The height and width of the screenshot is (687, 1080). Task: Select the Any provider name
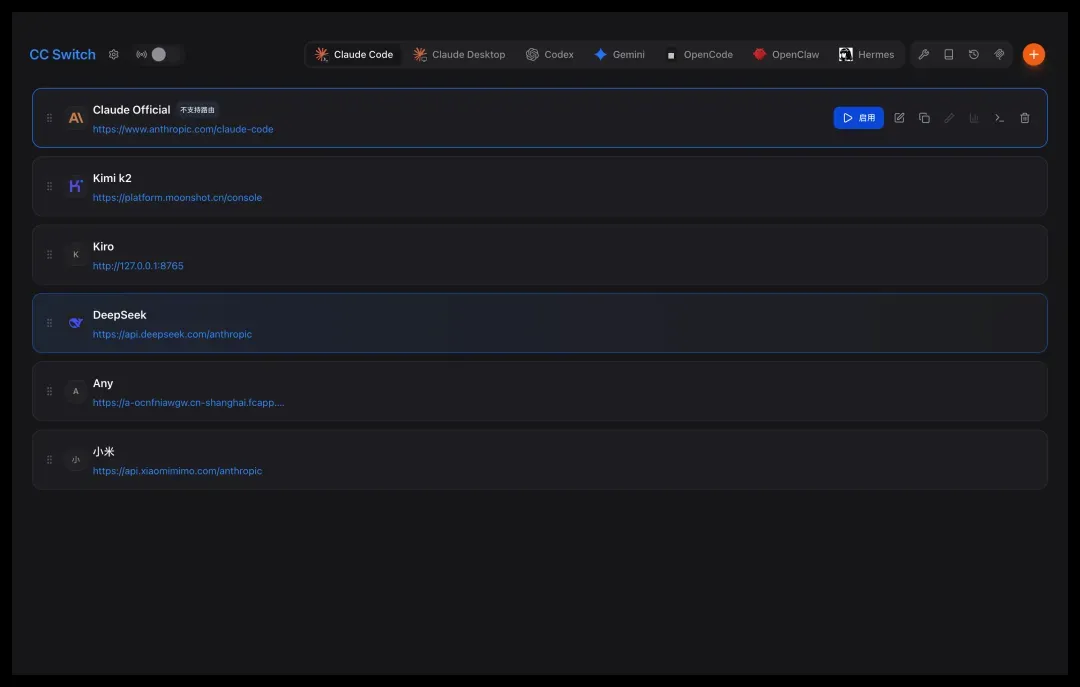point(103,382)
